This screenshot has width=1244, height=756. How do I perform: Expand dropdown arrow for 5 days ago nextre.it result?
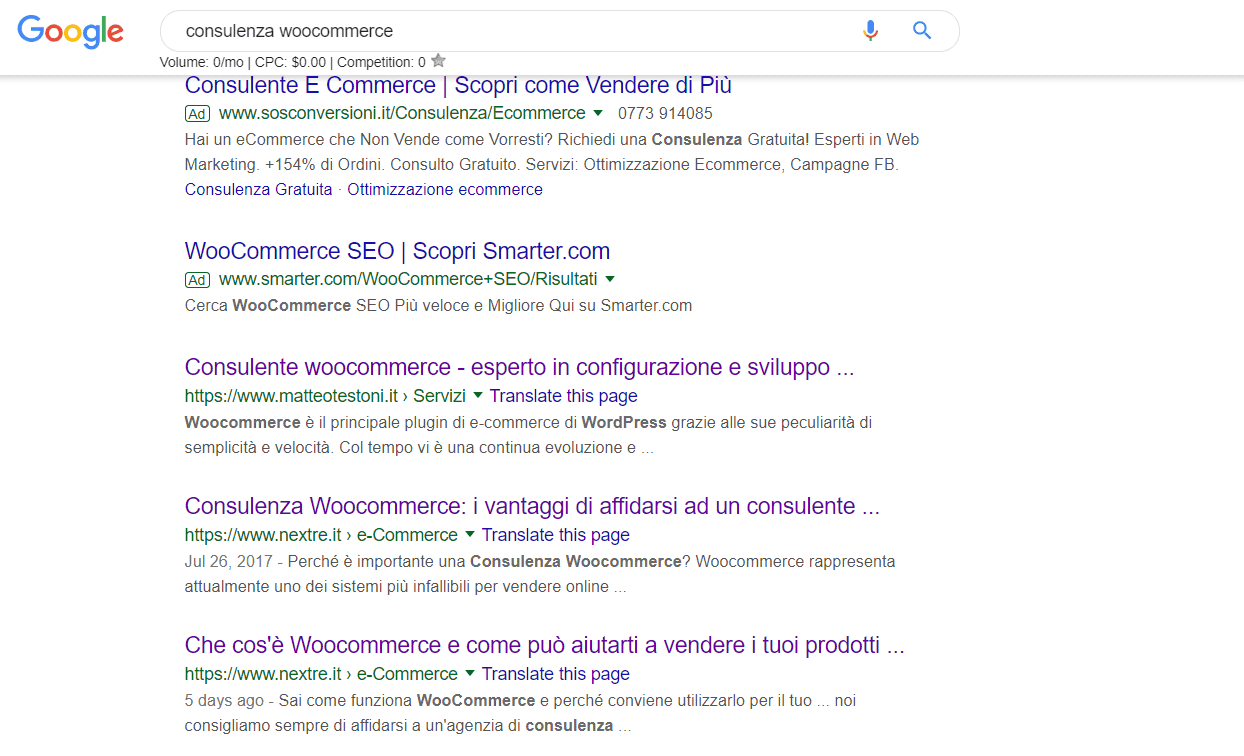coord(470,673)
